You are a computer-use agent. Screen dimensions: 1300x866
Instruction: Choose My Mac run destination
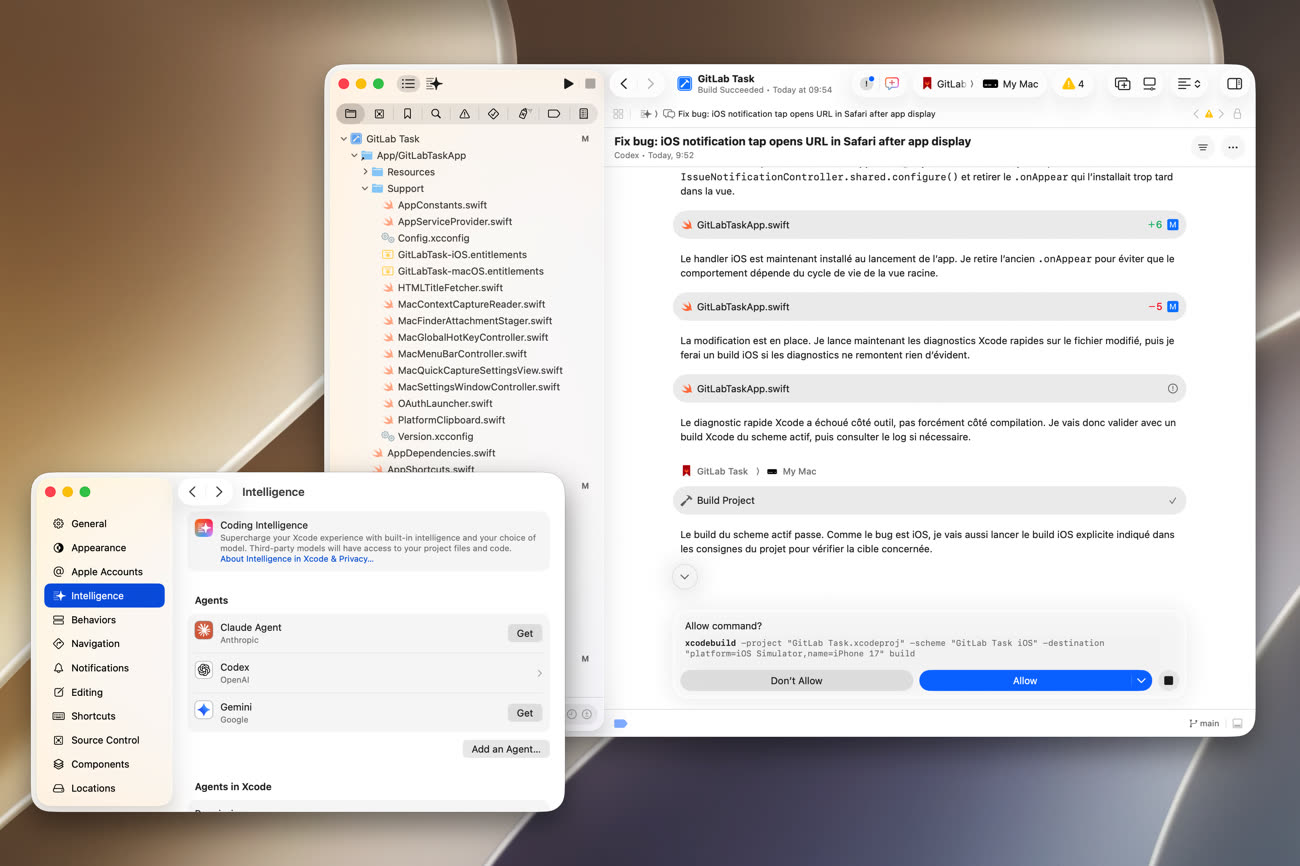(1011, 84)
